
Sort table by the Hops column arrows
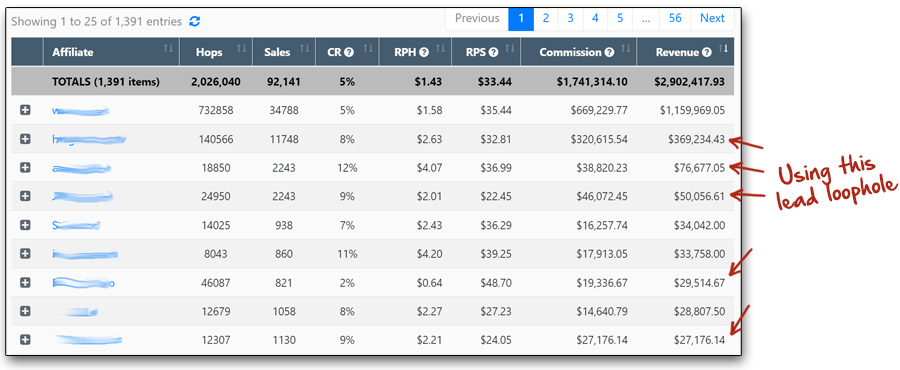click(242, 49)
